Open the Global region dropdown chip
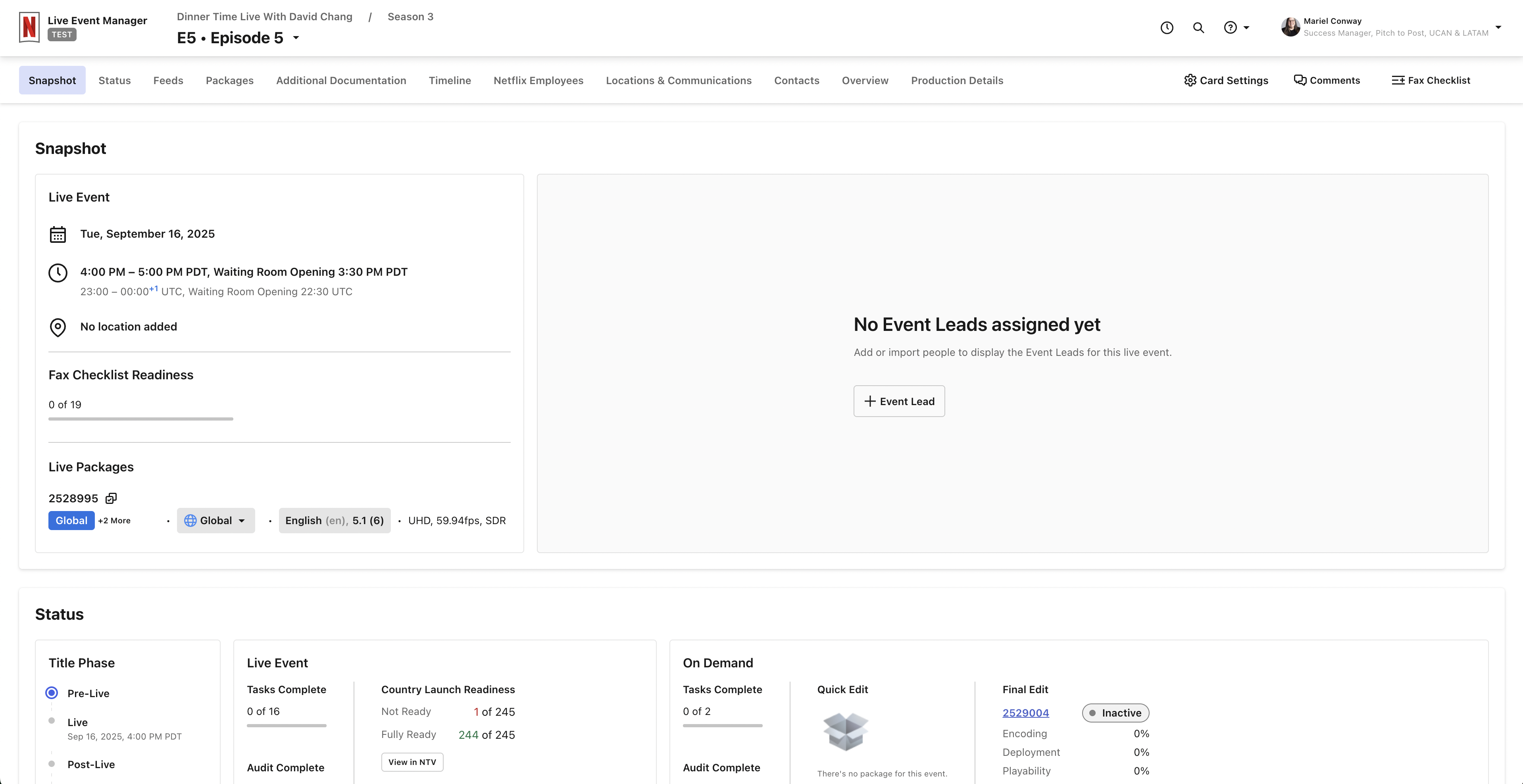 (x=216, y=520)
